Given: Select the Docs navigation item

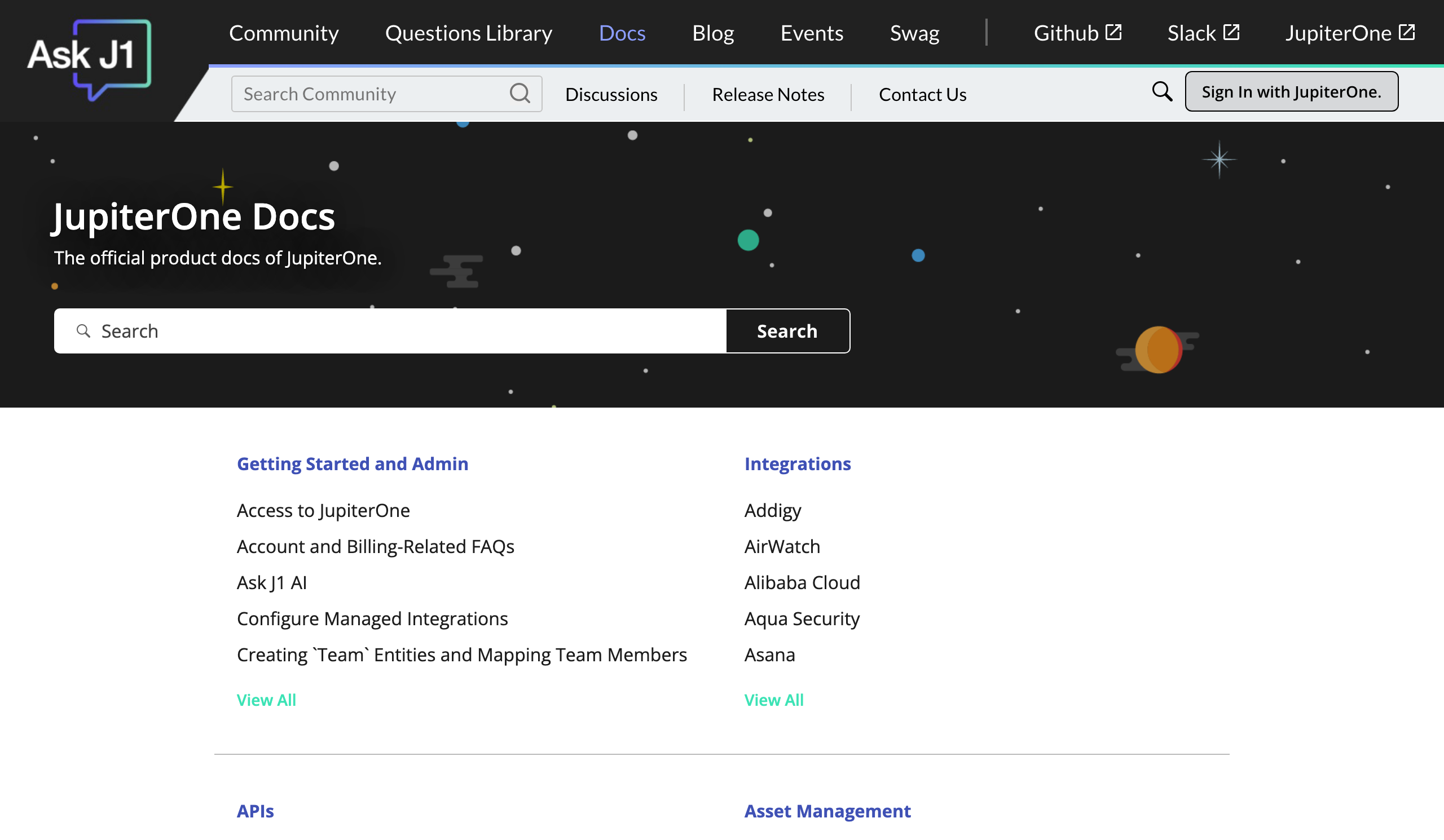Looking at the screenshot, I should coord(622,33).
